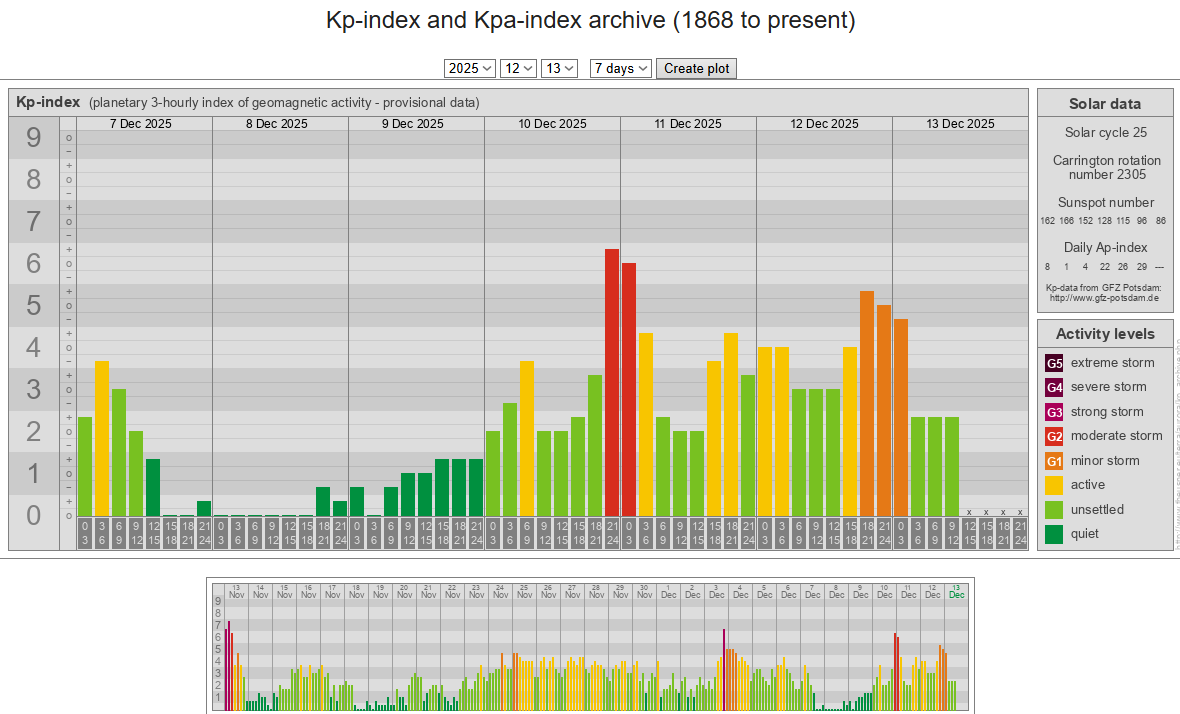Click the G5 extreme storm badge
The width and height of the screenshot is (1180, 714).
click(1054, 363)
